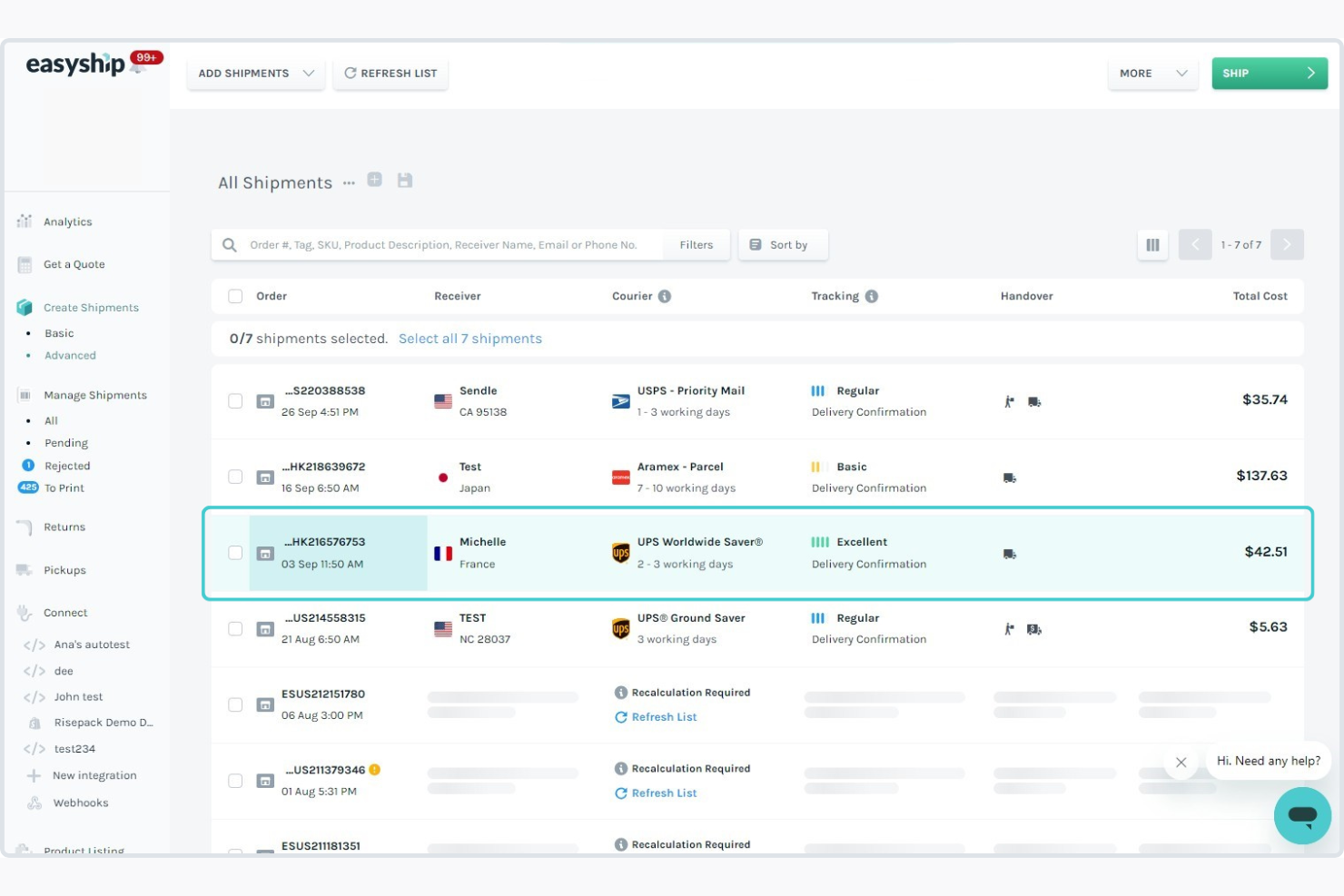The height and width of the screenshot is (896, 1344).
Task: Open All under Manage Shipments
Action: (51, 421)
